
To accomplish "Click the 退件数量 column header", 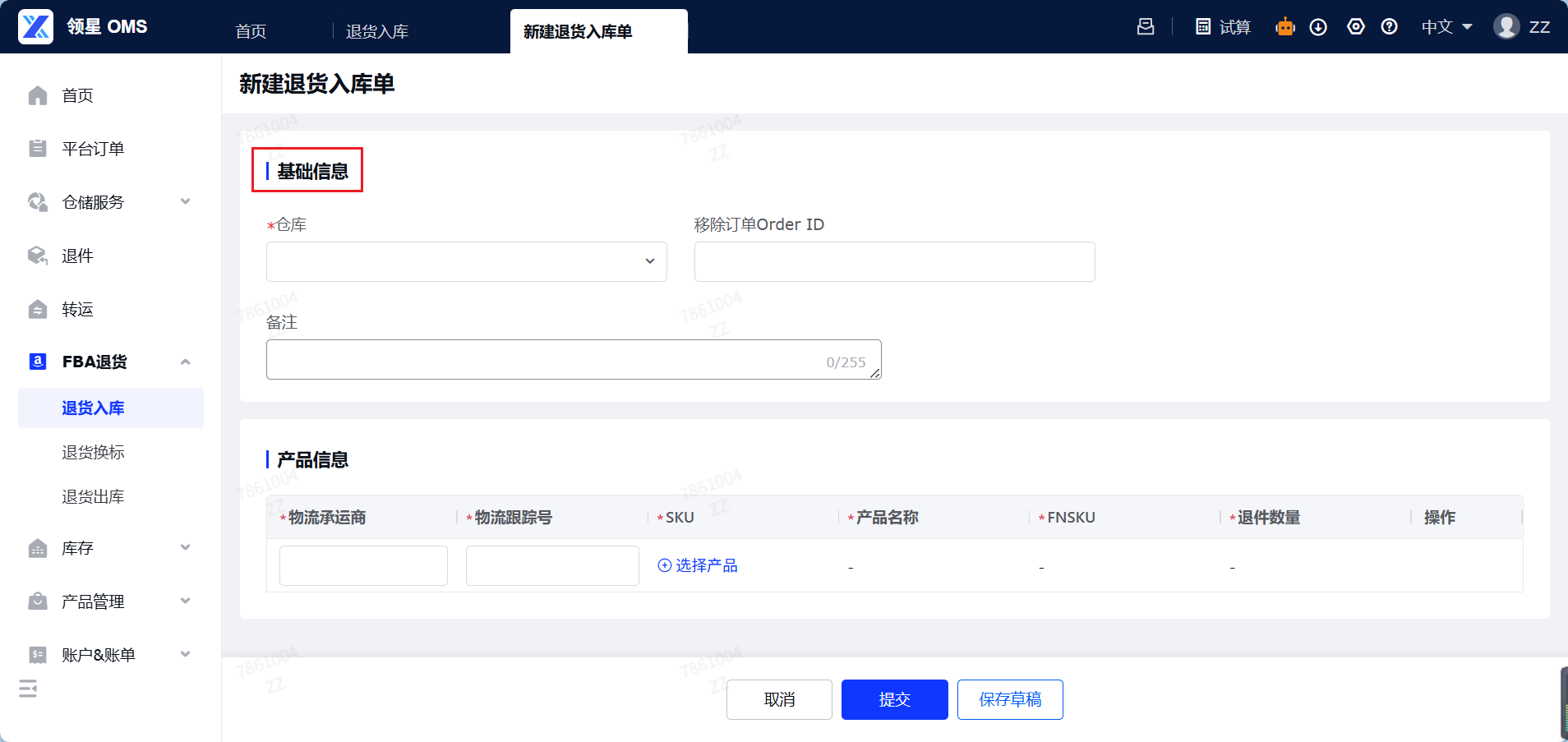I will click(1269, 517).
